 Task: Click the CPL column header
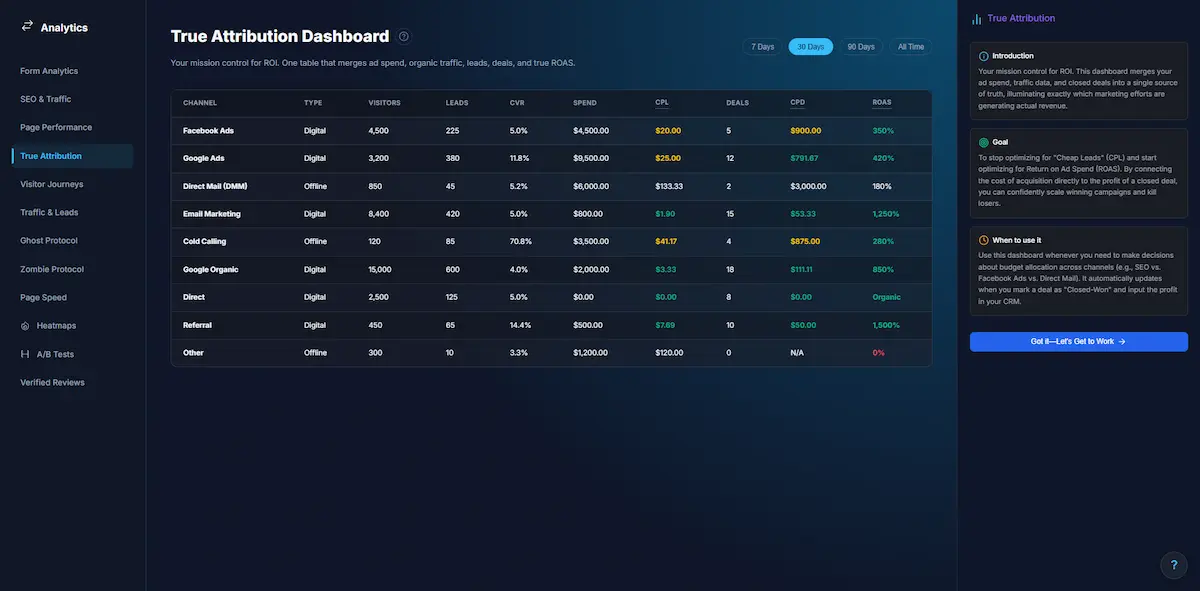tap(662, 102)
